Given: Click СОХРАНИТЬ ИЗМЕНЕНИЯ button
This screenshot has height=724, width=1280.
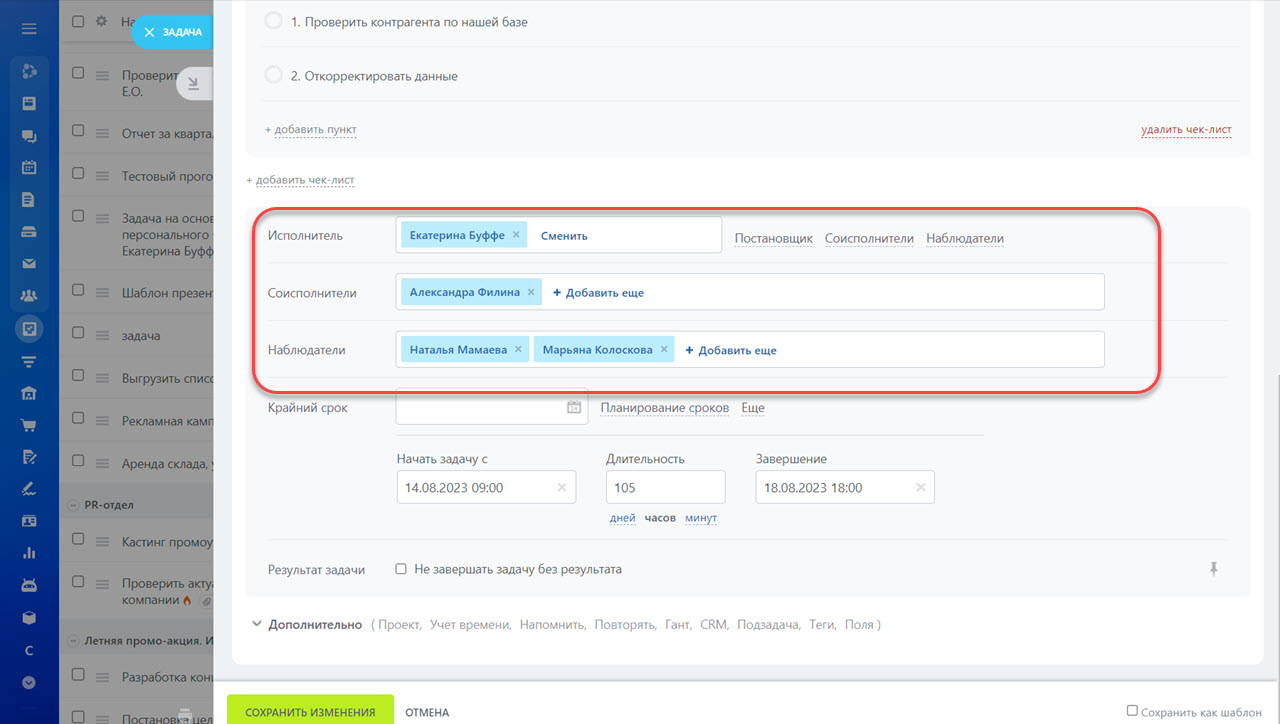Looking at the screenshot, I should (x=310, y=712).
